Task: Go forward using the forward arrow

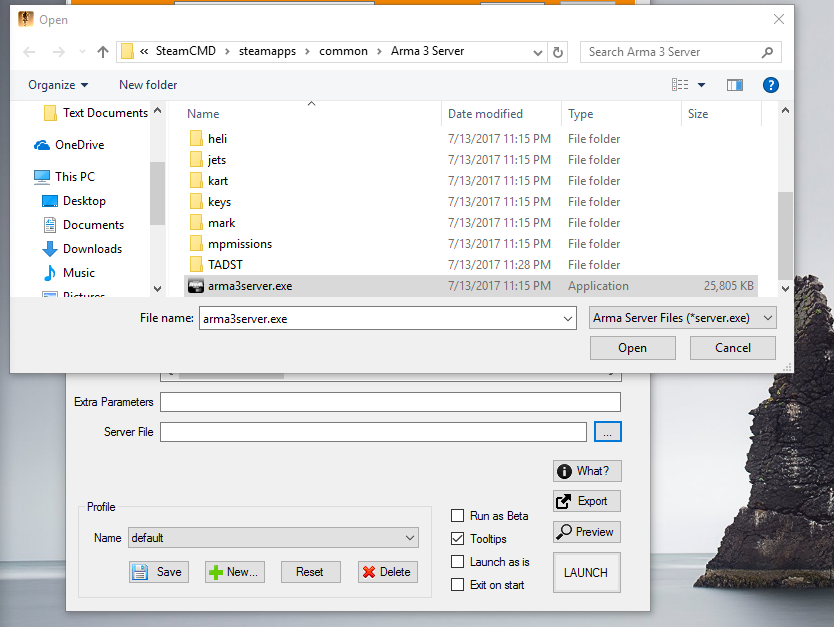Action: click(x=59, y=52)
